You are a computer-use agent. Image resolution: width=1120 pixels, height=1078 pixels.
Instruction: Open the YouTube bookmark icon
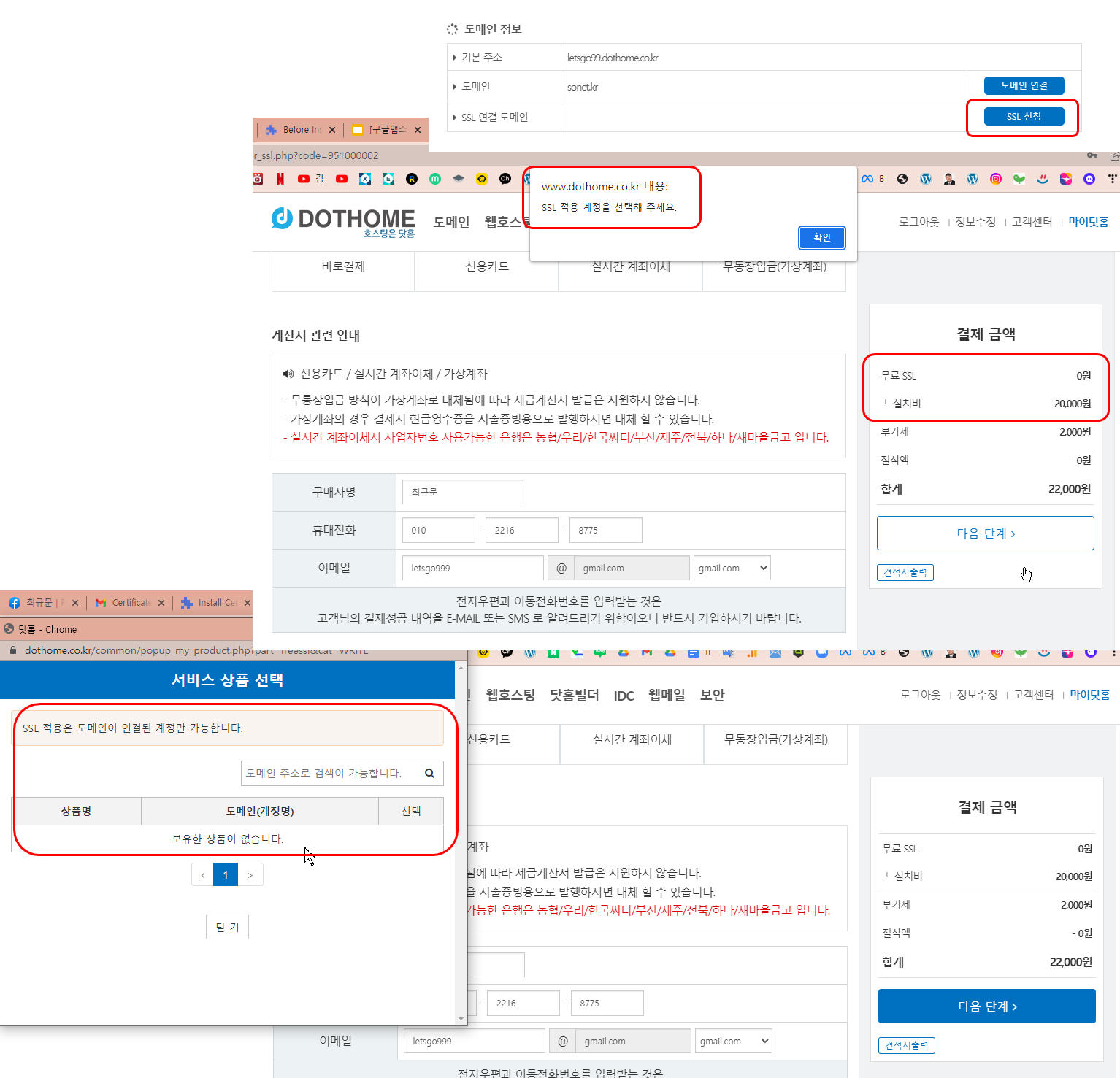(x=304, y=179)
